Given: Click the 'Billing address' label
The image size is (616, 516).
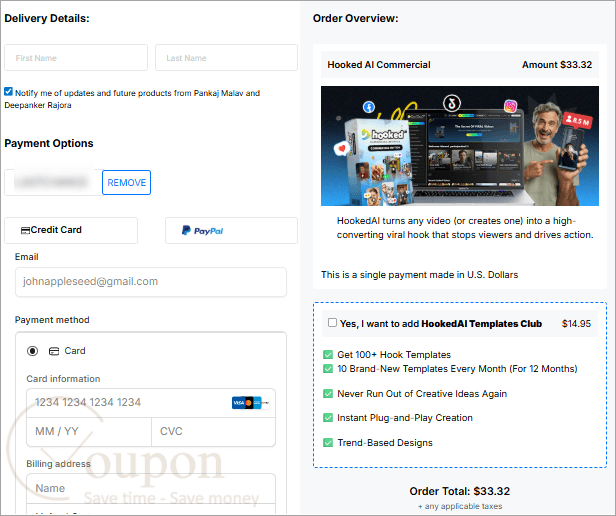Looking at the screenshot, I should click(x=58, y=464).
